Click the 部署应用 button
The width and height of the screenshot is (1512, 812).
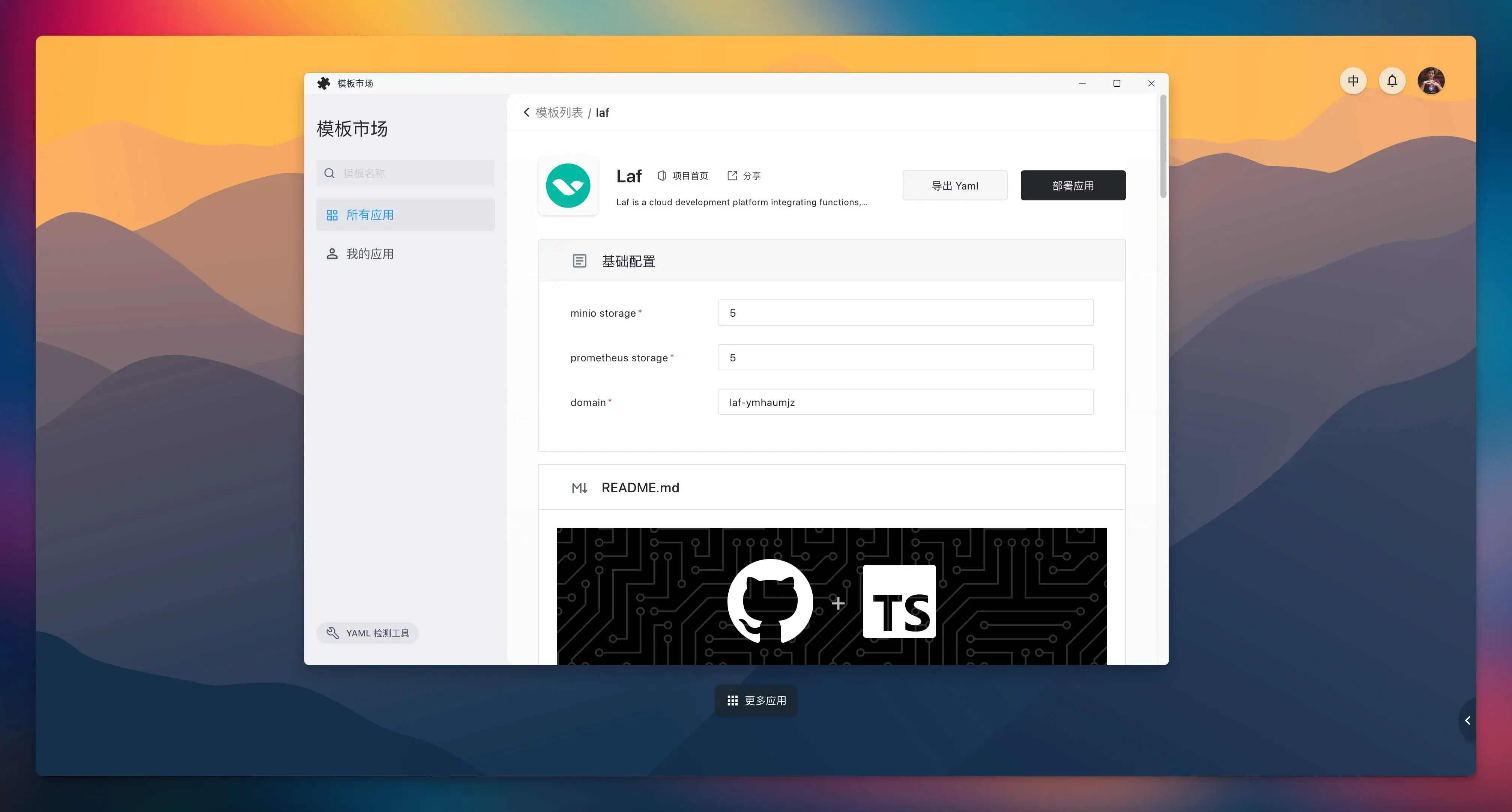pos(1073,185)
